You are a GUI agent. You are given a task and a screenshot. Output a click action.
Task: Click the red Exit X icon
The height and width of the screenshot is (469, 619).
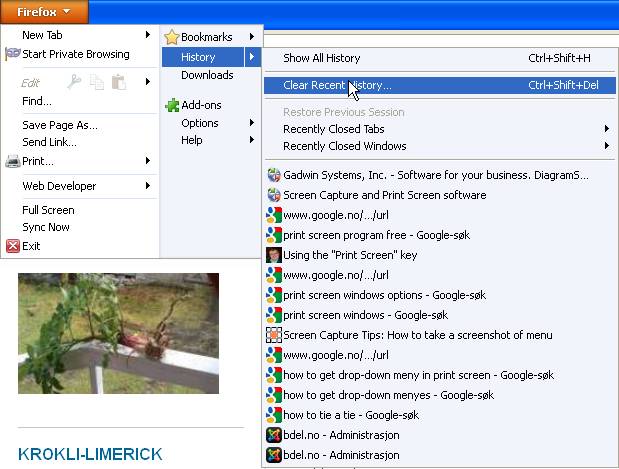click(13, 246)
